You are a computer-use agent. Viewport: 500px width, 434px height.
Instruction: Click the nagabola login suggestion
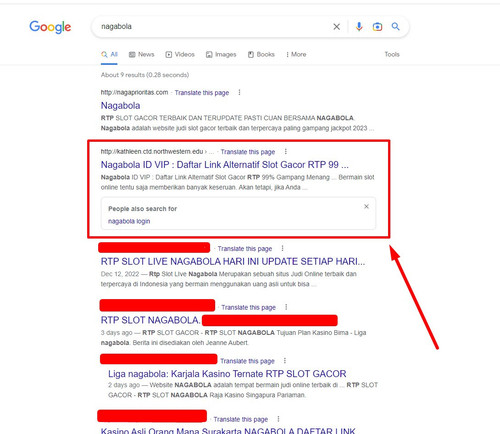[x=129, y=221]
